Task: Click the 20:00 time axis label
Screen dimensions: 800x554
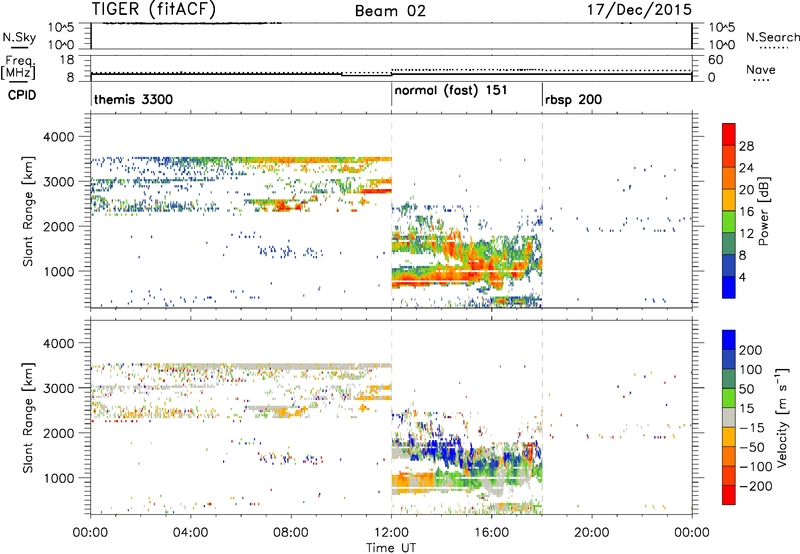Action: (x=592, y=533)
